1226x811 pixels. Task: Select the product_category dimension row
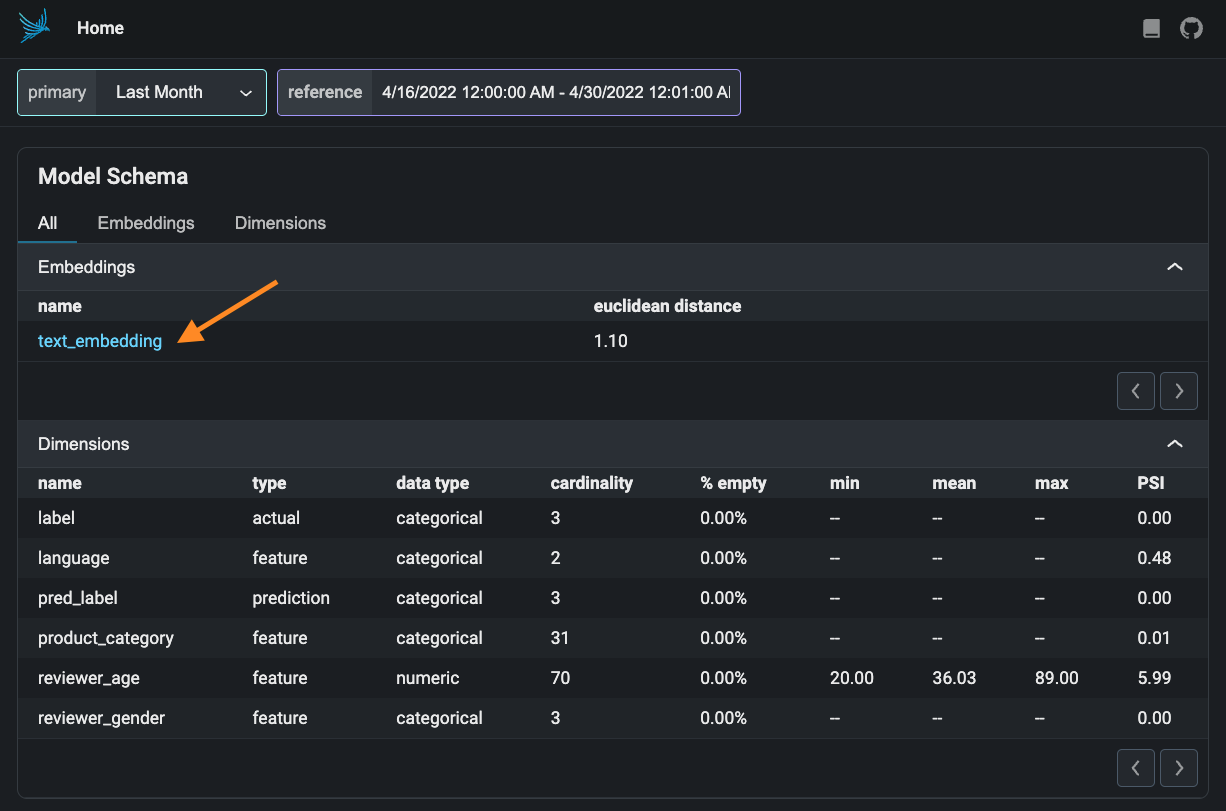coord(106,638)
